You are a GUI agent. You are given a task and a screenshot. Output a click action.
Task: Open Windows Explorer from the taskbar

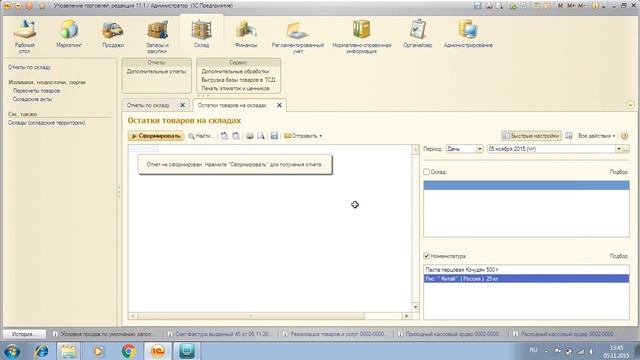pos(69,351)
